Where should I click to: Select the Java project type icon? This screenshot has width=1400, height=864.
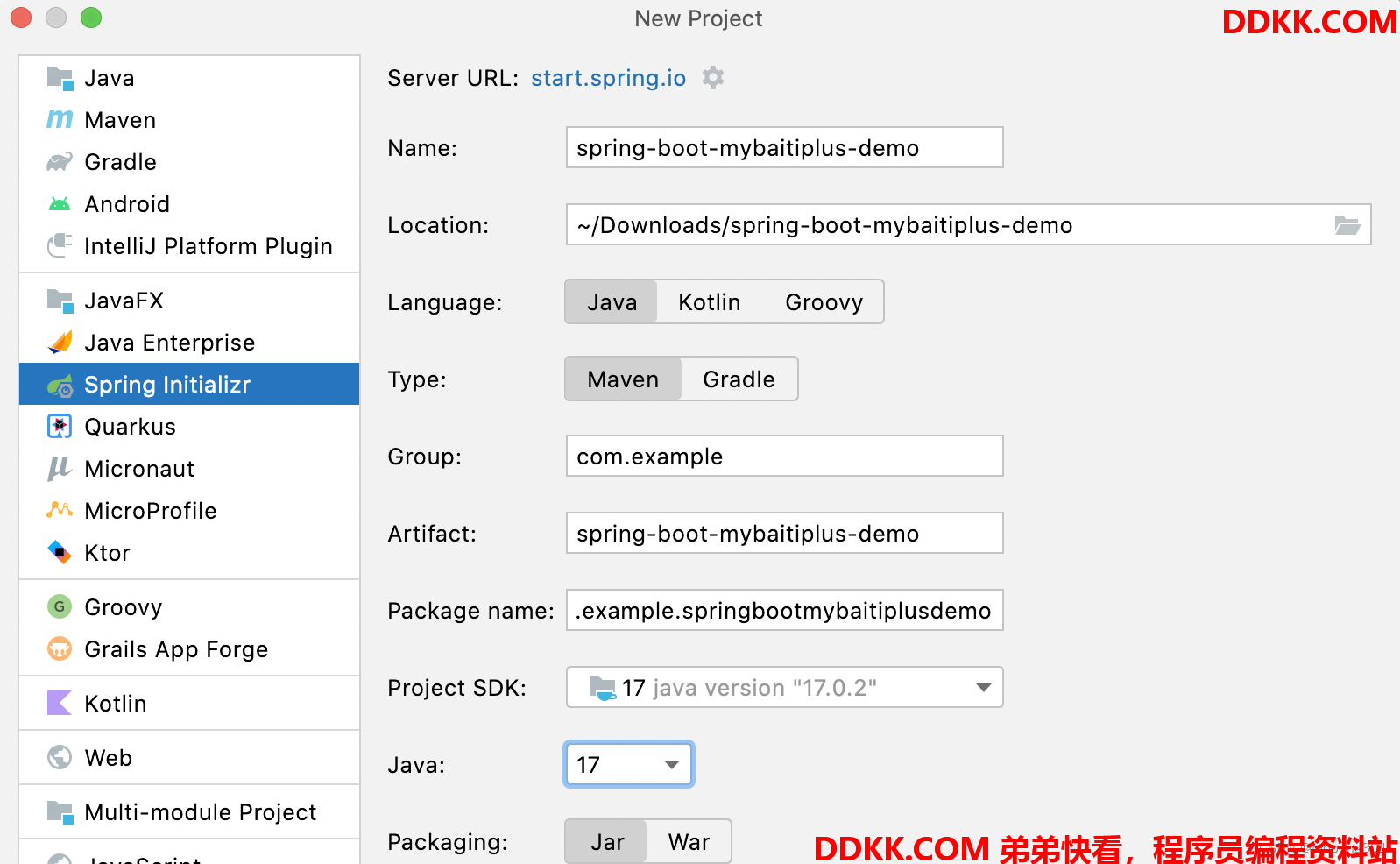(60, 78)
